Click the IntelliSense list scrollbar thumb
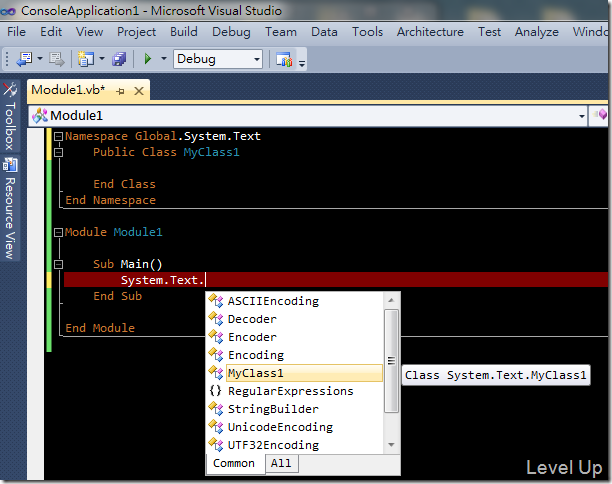This screenshot has width=612, height=484. point(391,361)
